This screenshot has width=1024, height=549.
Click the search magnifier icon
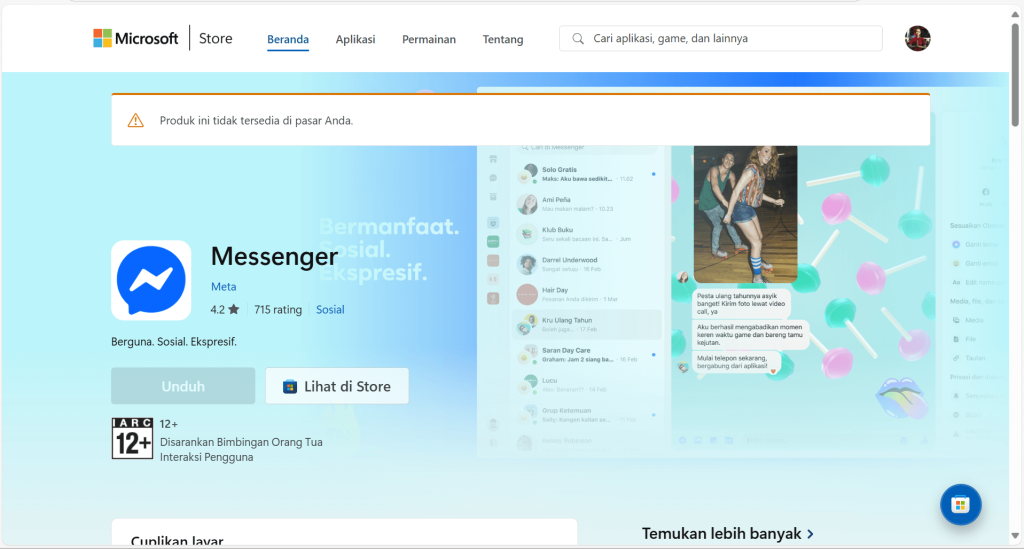click(578, 39)
